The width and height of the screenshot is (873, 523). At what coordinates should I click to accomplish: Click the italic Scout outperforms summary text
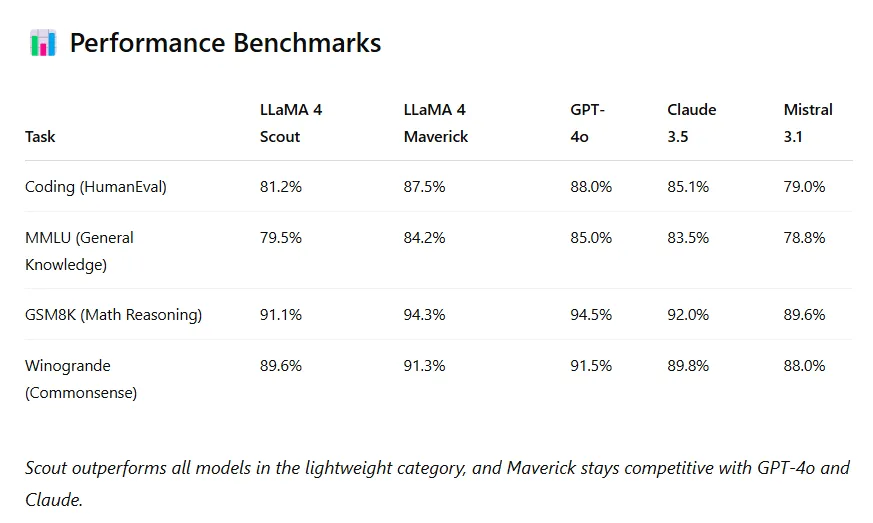click(437, 483)
